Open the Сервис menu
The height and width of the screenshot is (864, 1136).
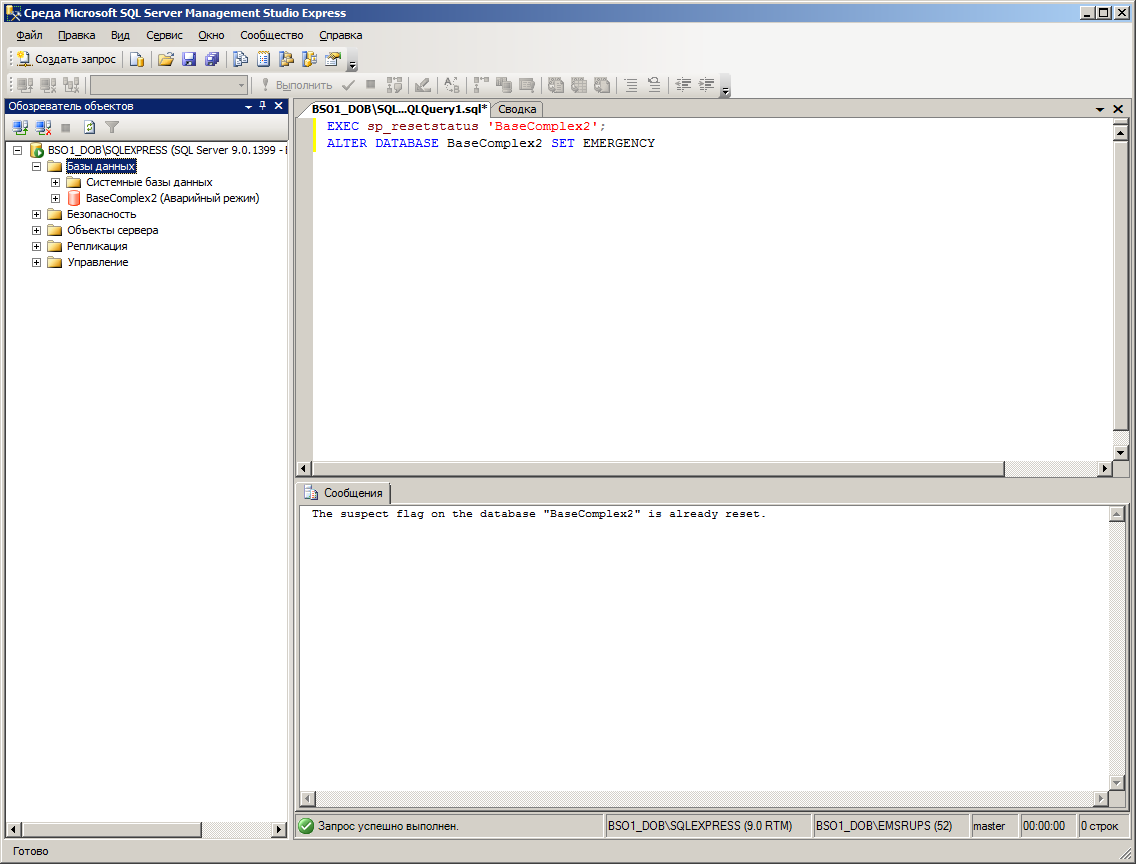coord(164,35)
